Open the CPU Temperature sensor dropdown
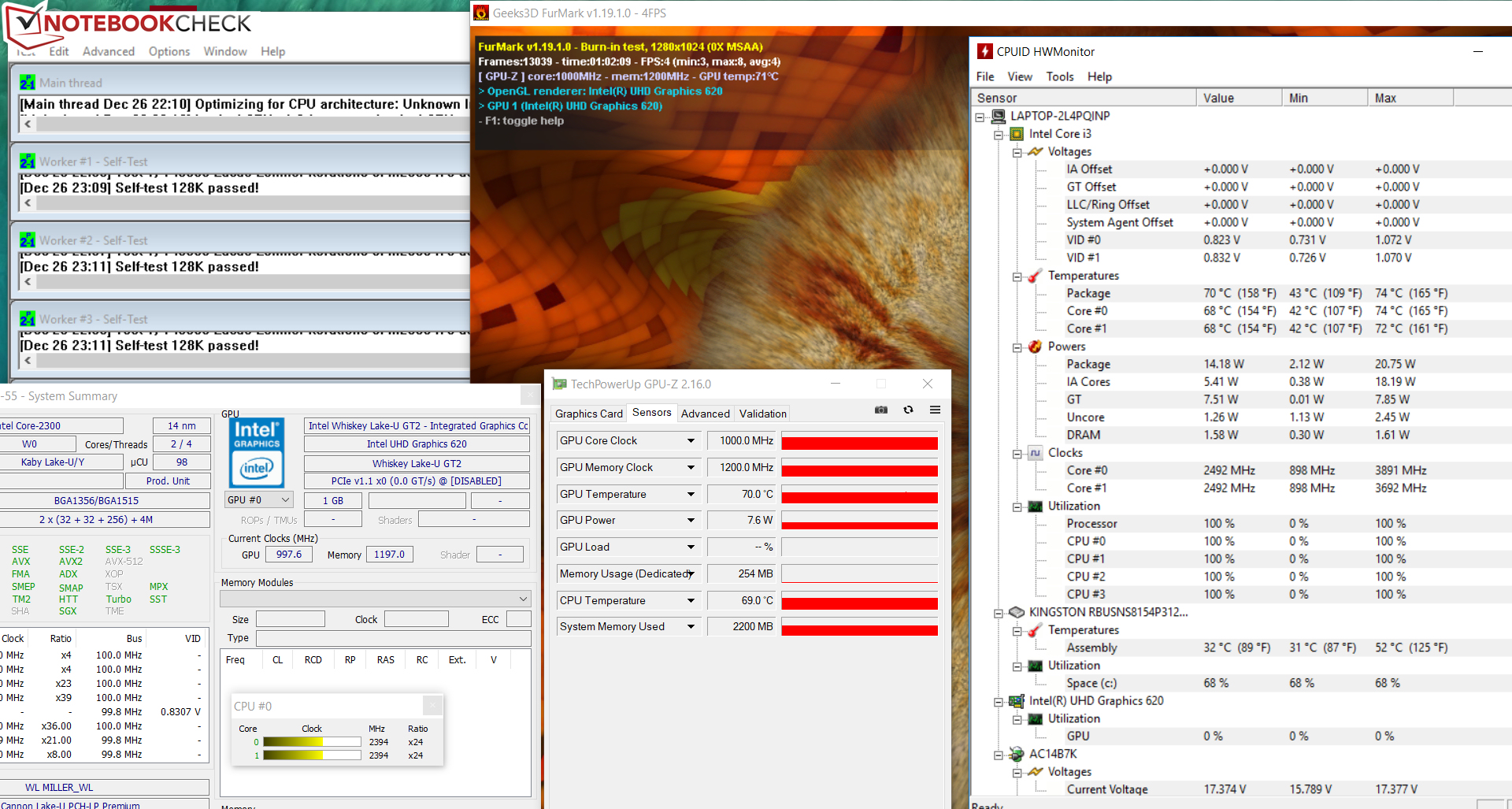 pos(691,600)
